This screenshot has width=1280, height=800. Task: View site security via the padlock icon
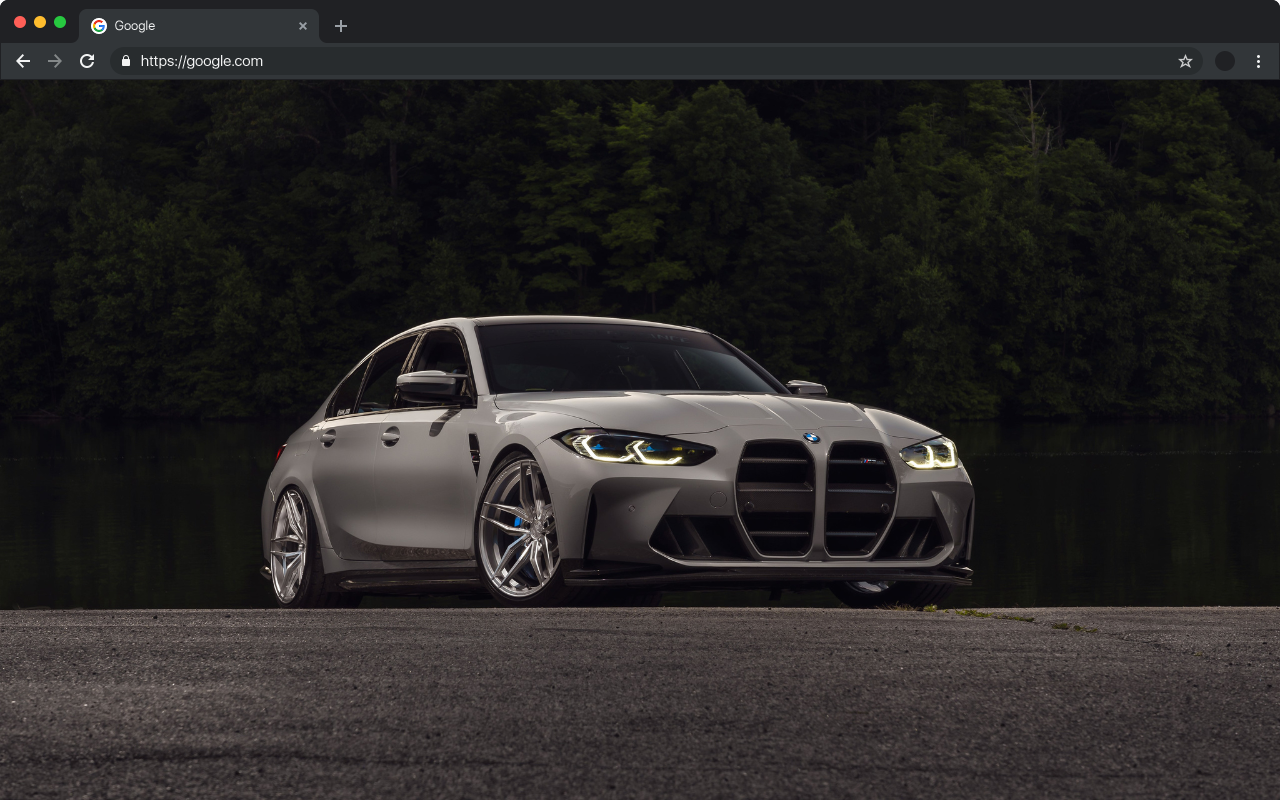click(125, 61)
